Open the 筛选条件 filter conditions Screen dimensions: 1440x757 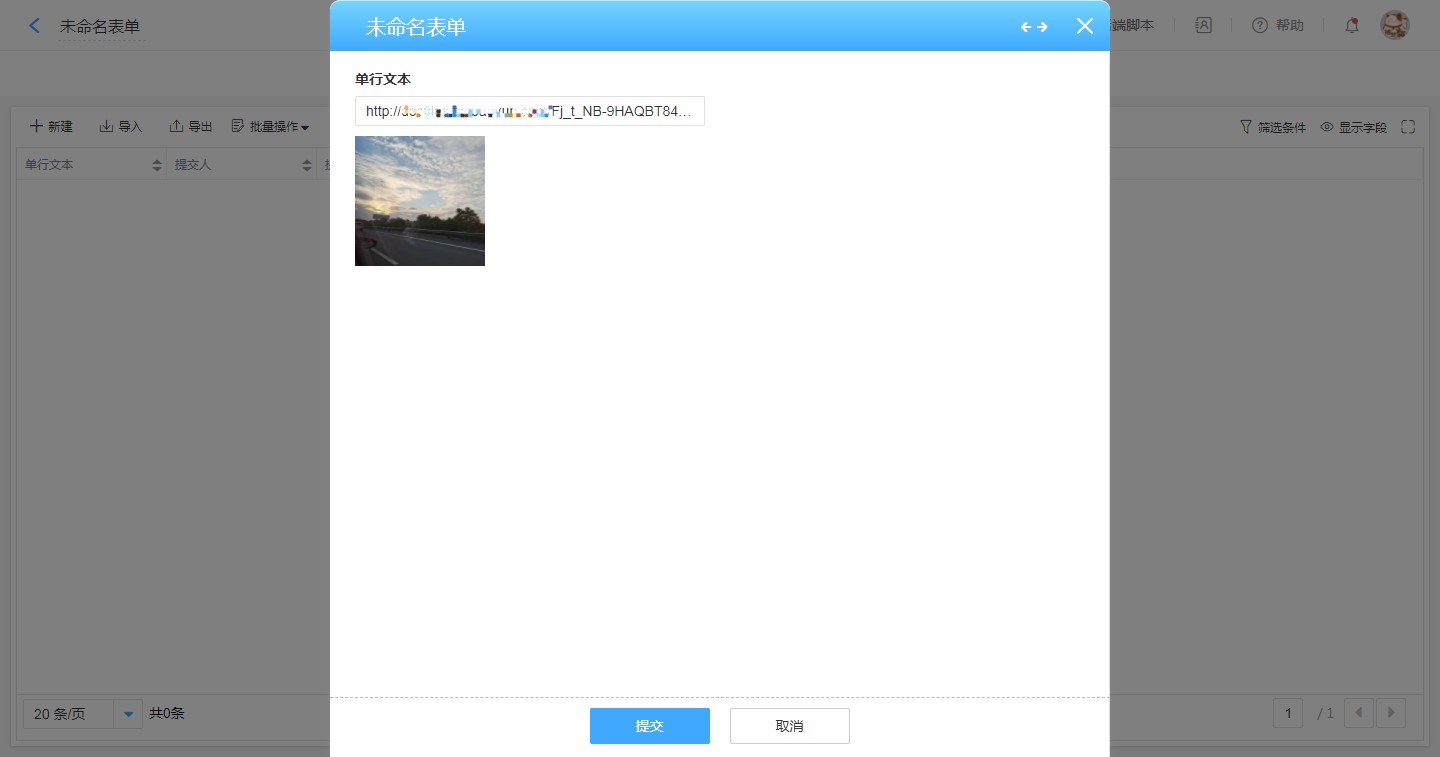[1273, 127]
